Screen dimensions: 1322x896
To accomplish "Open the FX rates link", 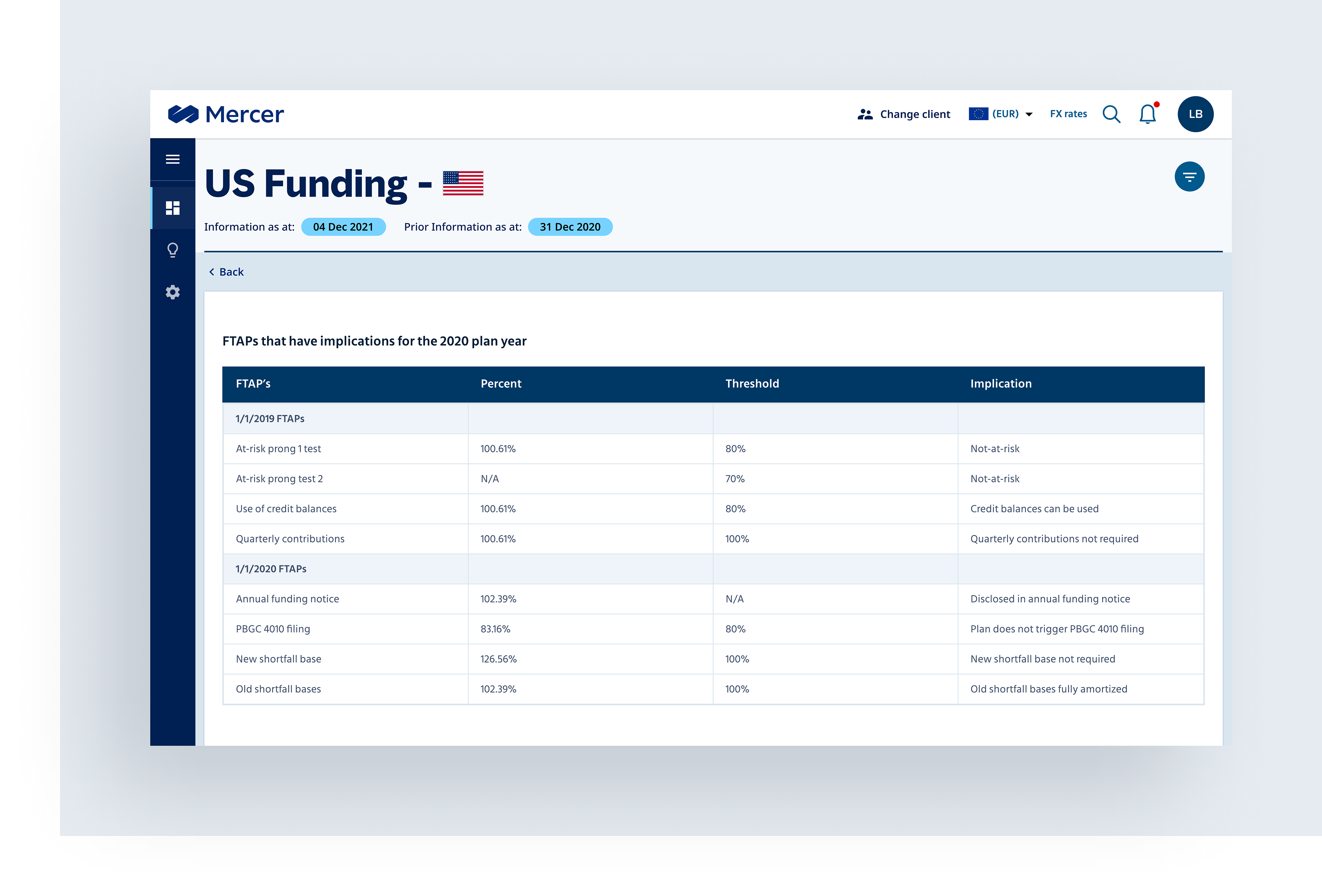I will [1068, 114].
